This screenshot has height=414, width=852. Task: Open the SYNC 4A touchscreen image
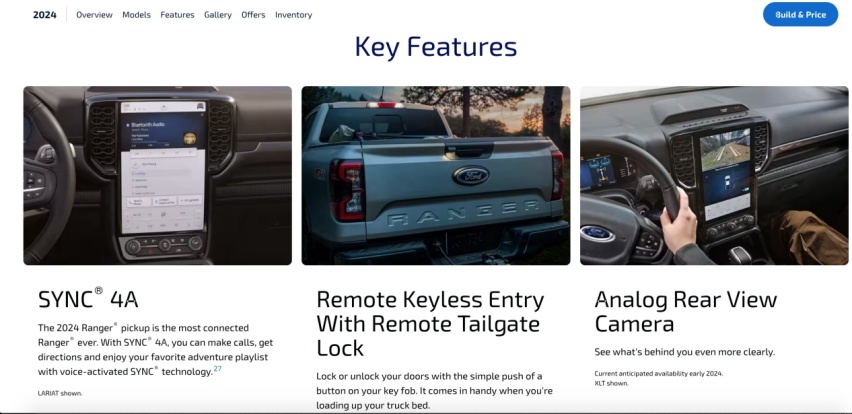point(158,175)
